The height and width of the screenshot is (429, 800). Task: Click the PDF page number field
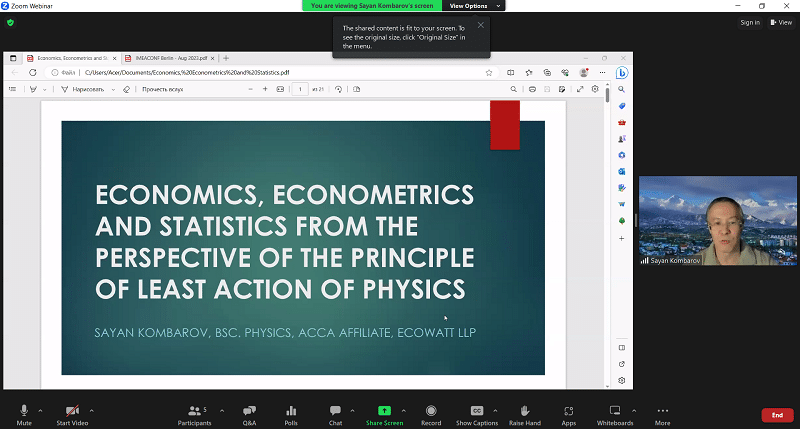(300, 89)
